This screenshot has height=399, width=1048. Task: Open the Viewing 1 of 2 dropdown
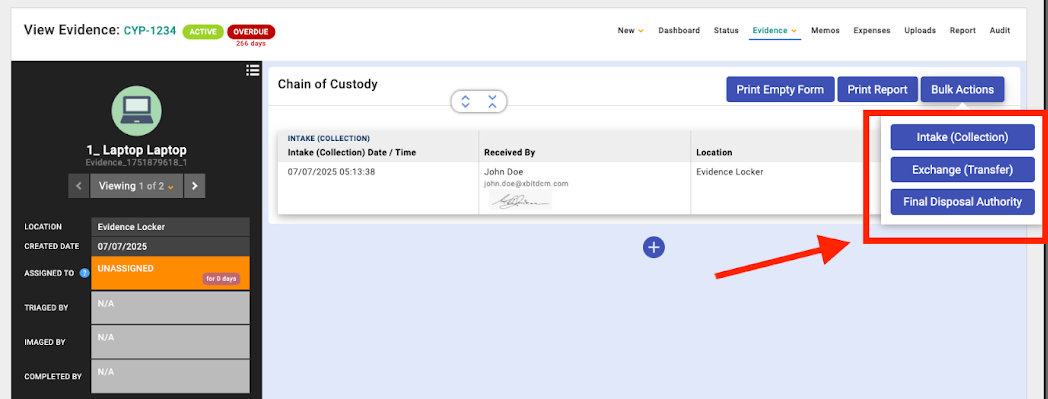tap(137, 186)
